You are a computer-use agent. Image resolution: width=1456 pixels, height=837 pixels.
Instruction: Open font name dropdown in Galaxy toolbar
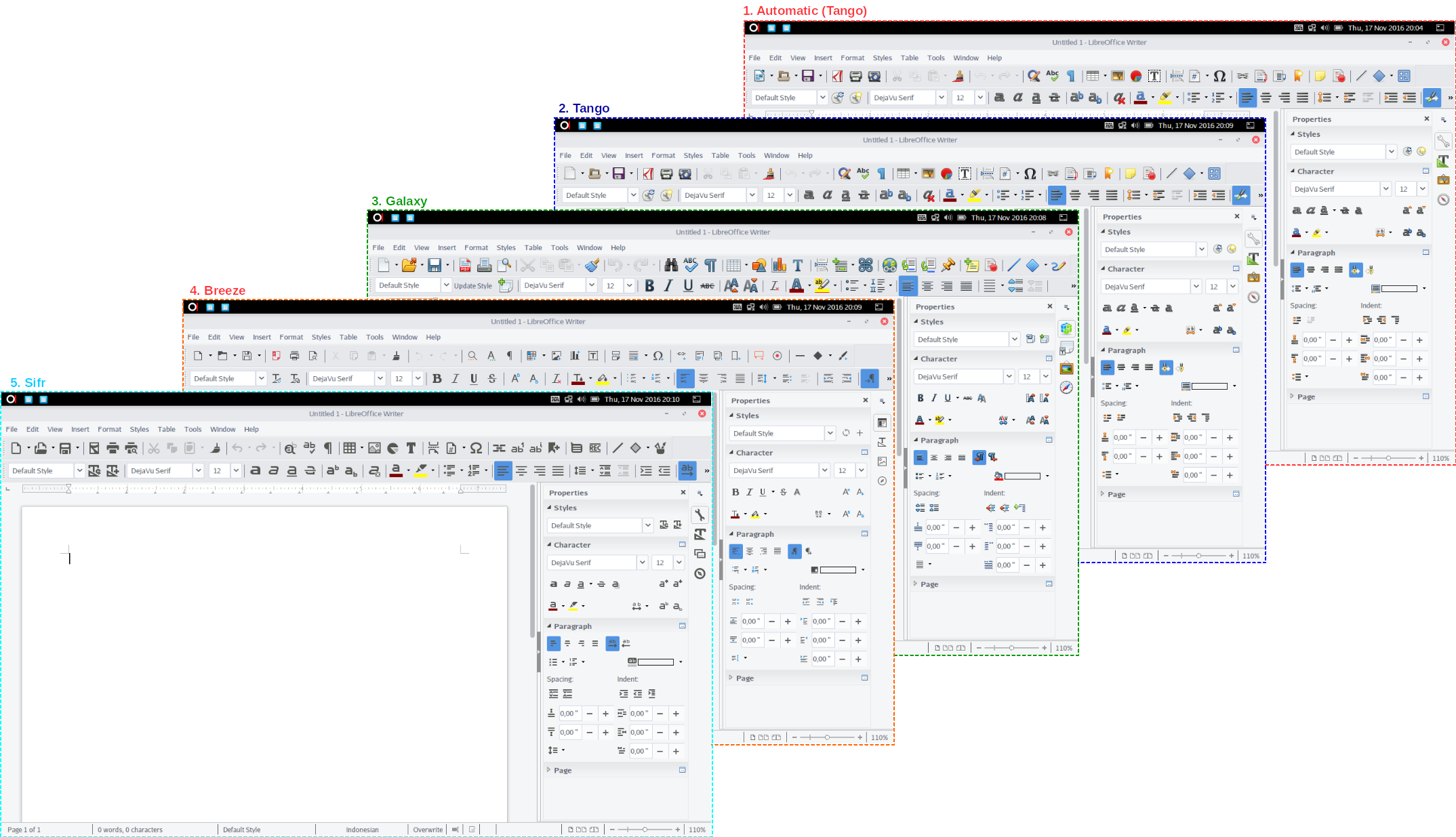coord(591,285)
